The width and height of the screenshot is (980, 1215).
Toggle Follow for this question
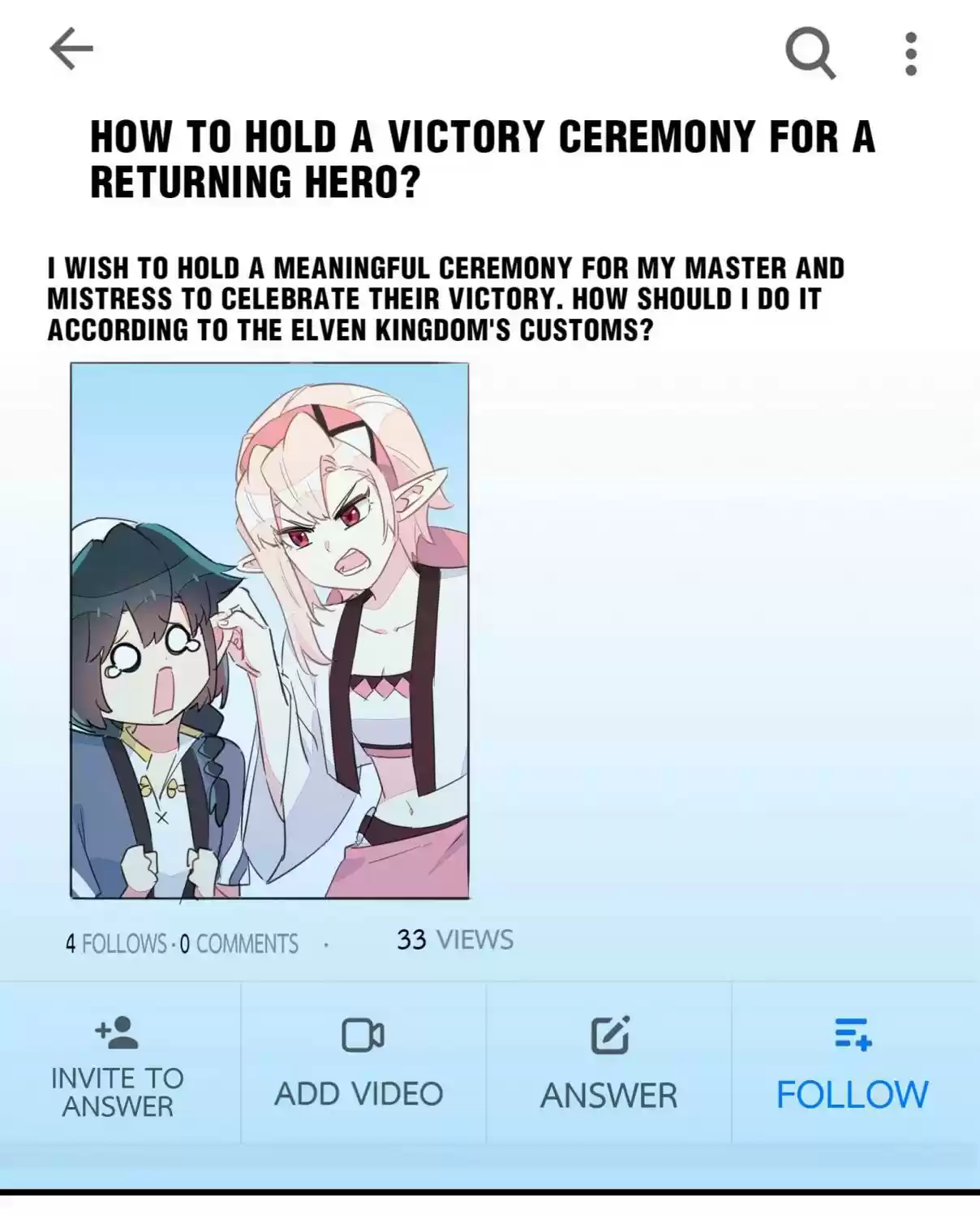852,1095
